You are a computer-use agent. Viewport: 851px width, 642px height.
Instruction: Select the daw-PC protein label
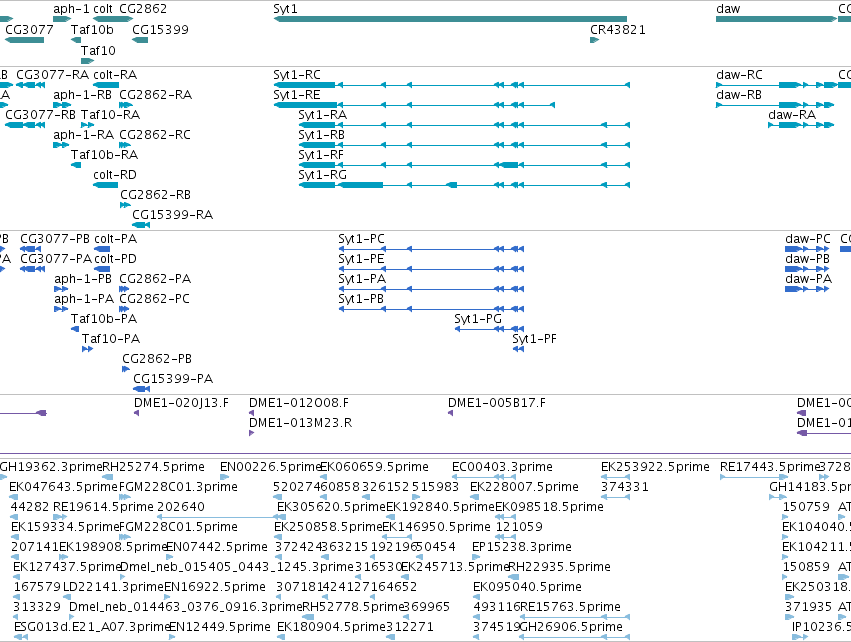click(x=808, y=239)
